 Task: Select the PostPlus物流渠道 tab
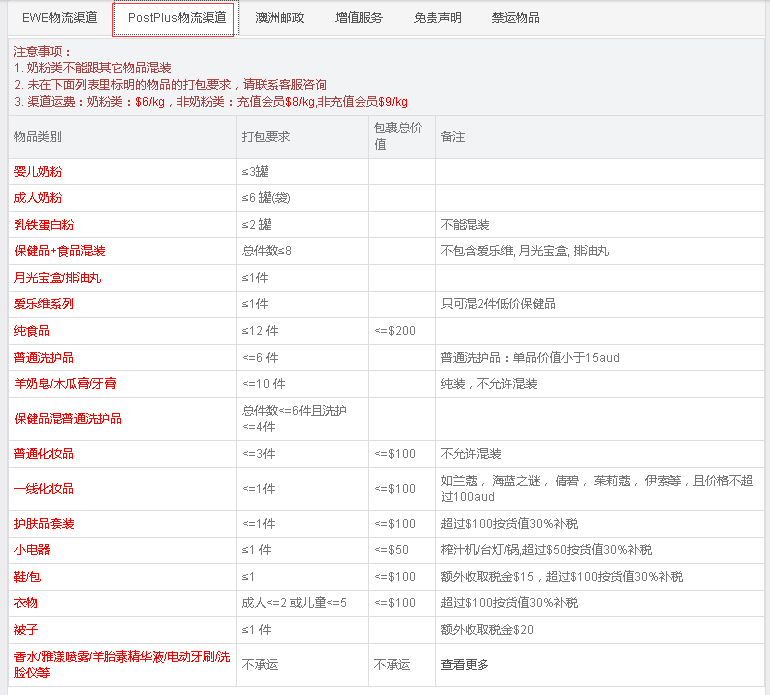tap(176, 18)
